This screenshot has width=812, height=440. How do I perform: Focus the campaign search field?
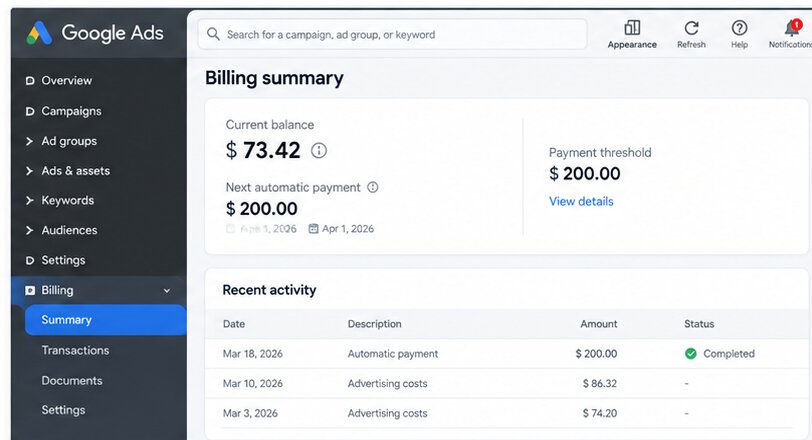[393, 34]
